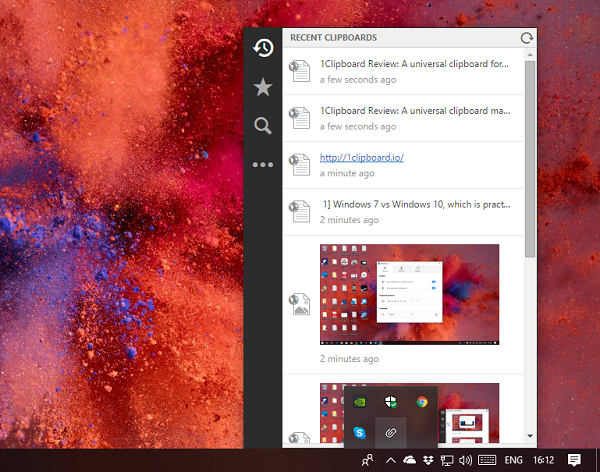Click the NVIDIA icon in tray overflow

coord(359,402)
